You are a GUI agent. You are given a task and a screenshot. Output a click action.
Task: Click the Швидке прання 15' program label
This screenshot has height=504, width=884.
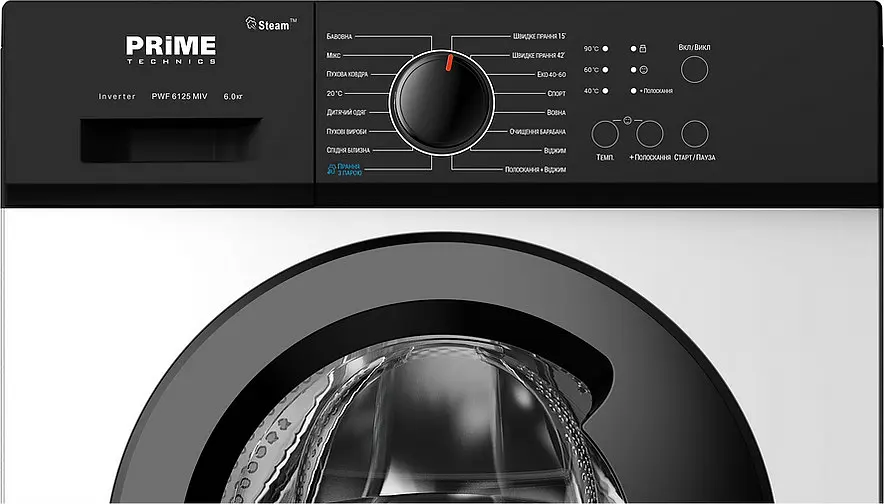[539, 37]
